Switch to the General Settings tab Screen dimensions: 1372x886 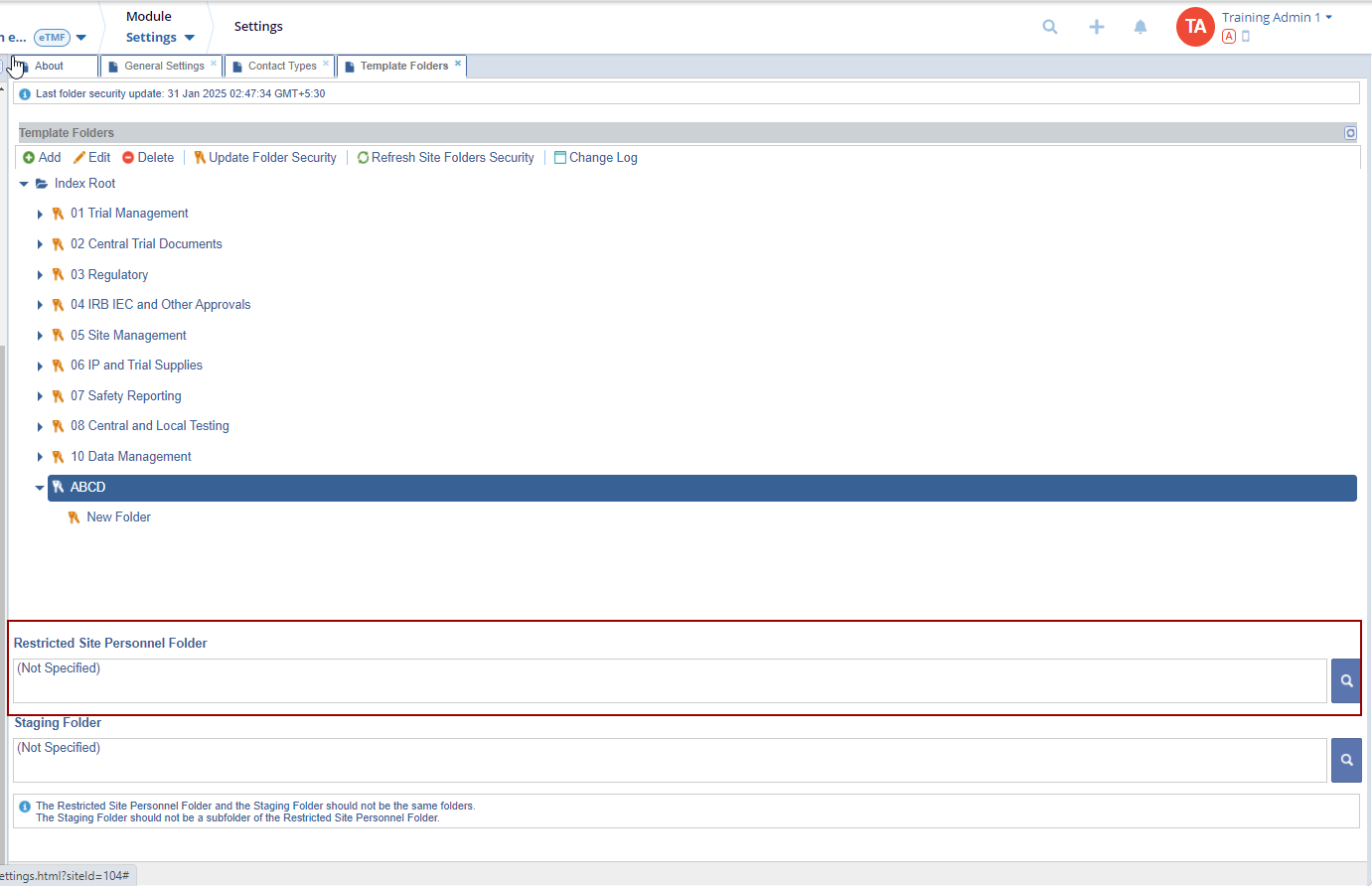point(164,67)
